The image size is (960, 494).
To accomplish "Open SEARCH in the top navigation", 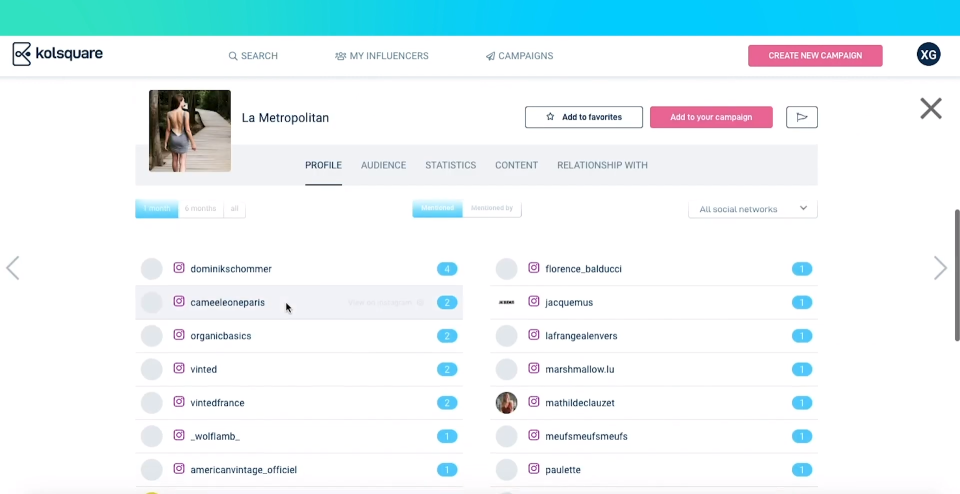I will pos(253,56).
